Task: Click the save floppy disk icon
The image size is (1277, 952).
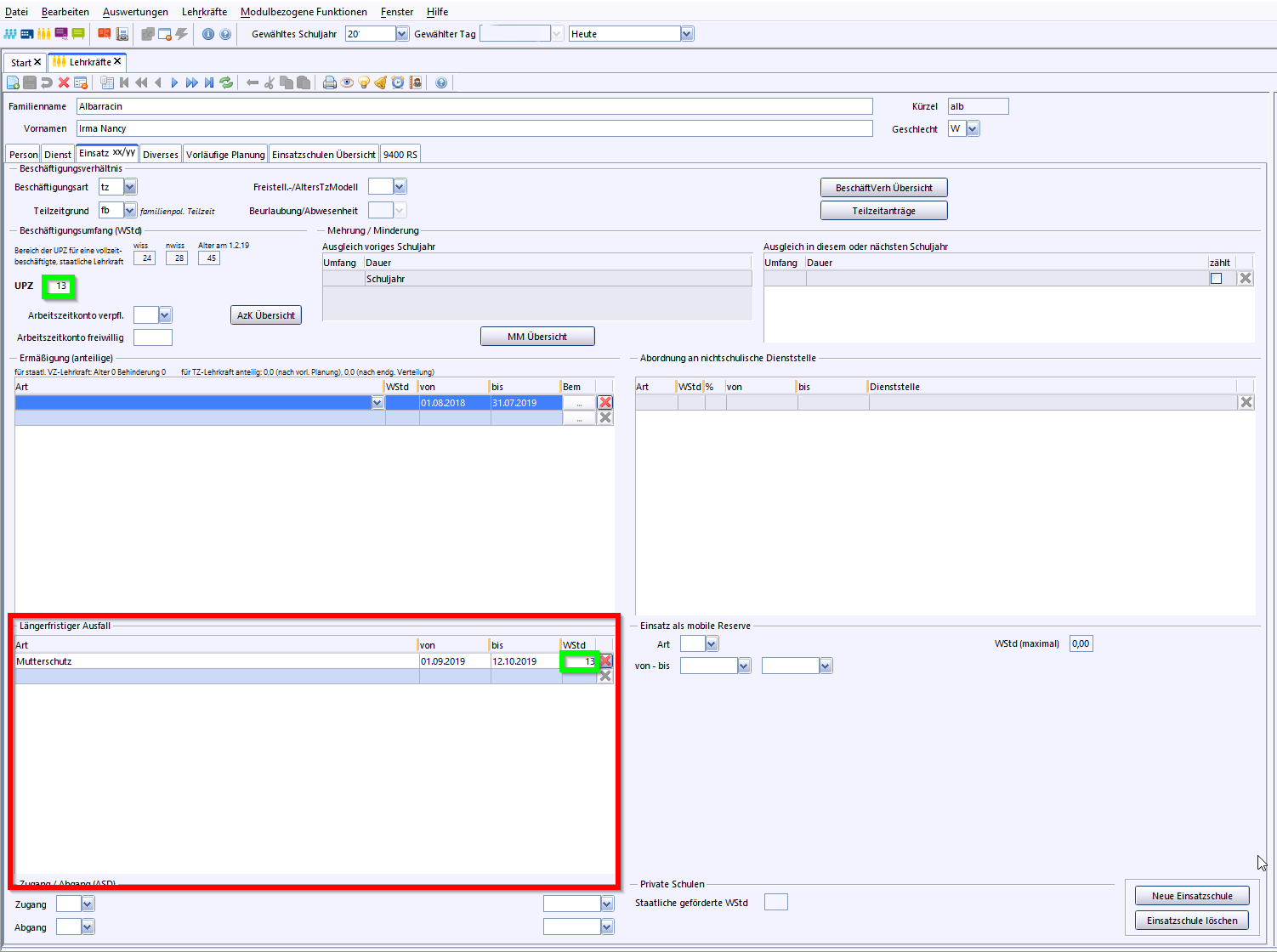Action: click(30, 82)
